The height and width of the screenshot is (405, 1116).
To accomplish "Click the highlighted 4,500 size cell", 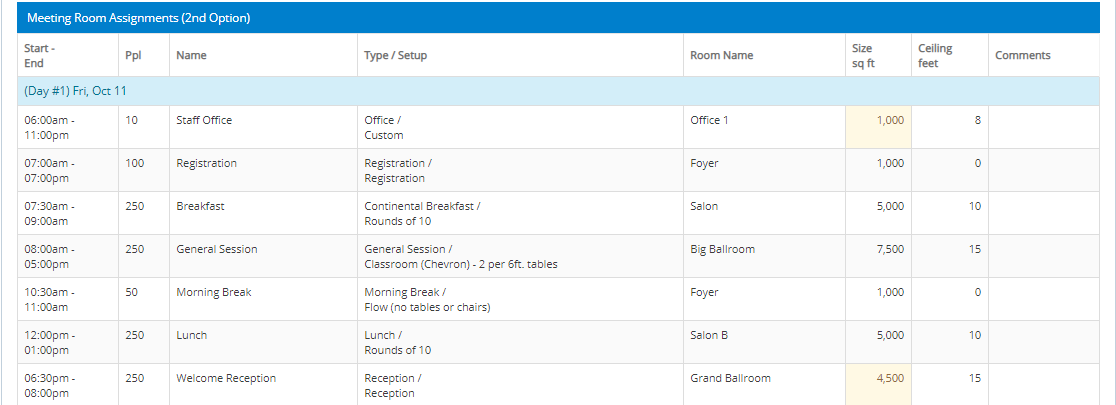I will pyautogui.click(x=889, y=378).
